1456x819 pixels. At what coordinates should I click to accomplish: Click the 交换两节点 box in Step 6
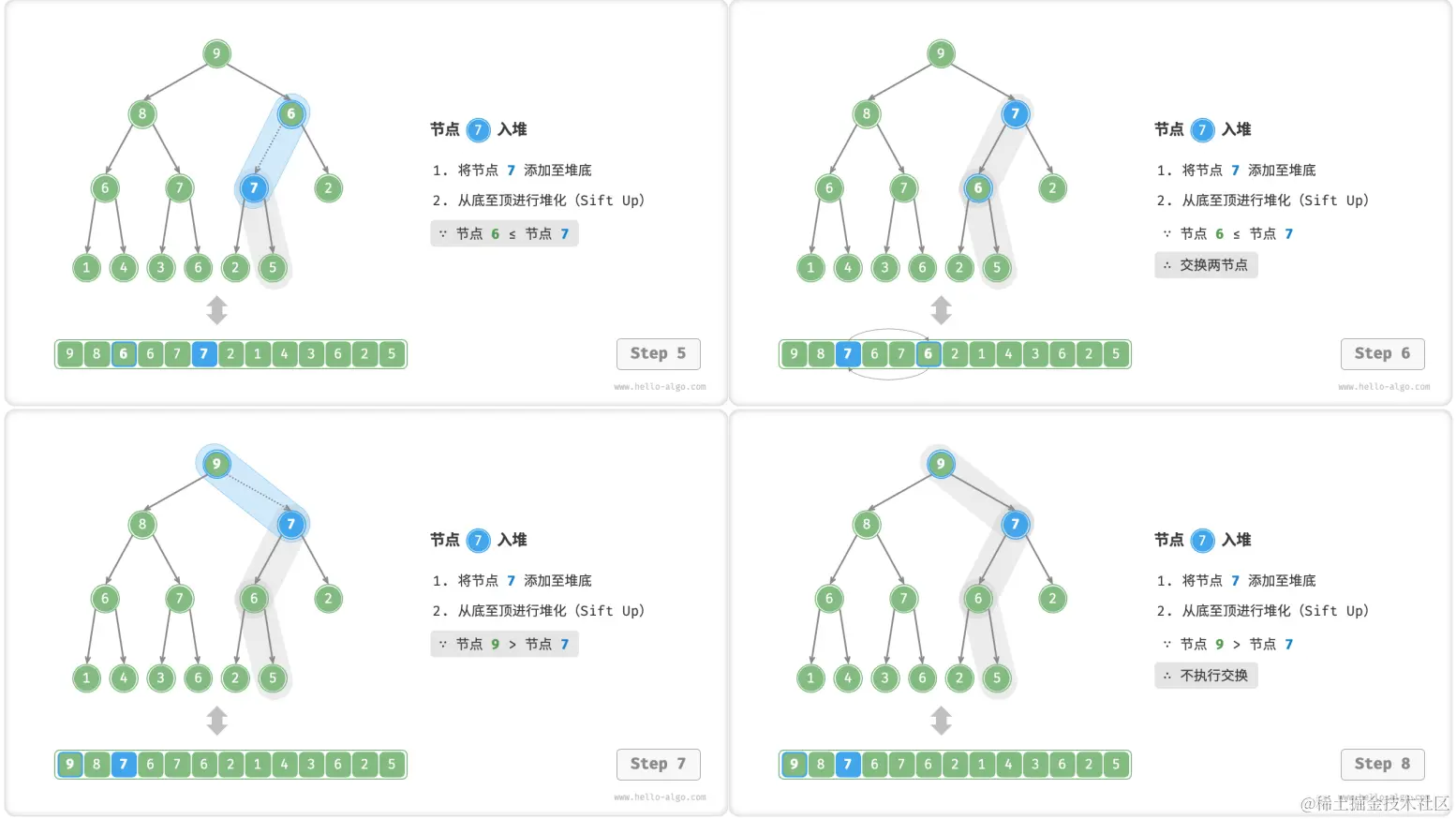tap(1206, 265)
